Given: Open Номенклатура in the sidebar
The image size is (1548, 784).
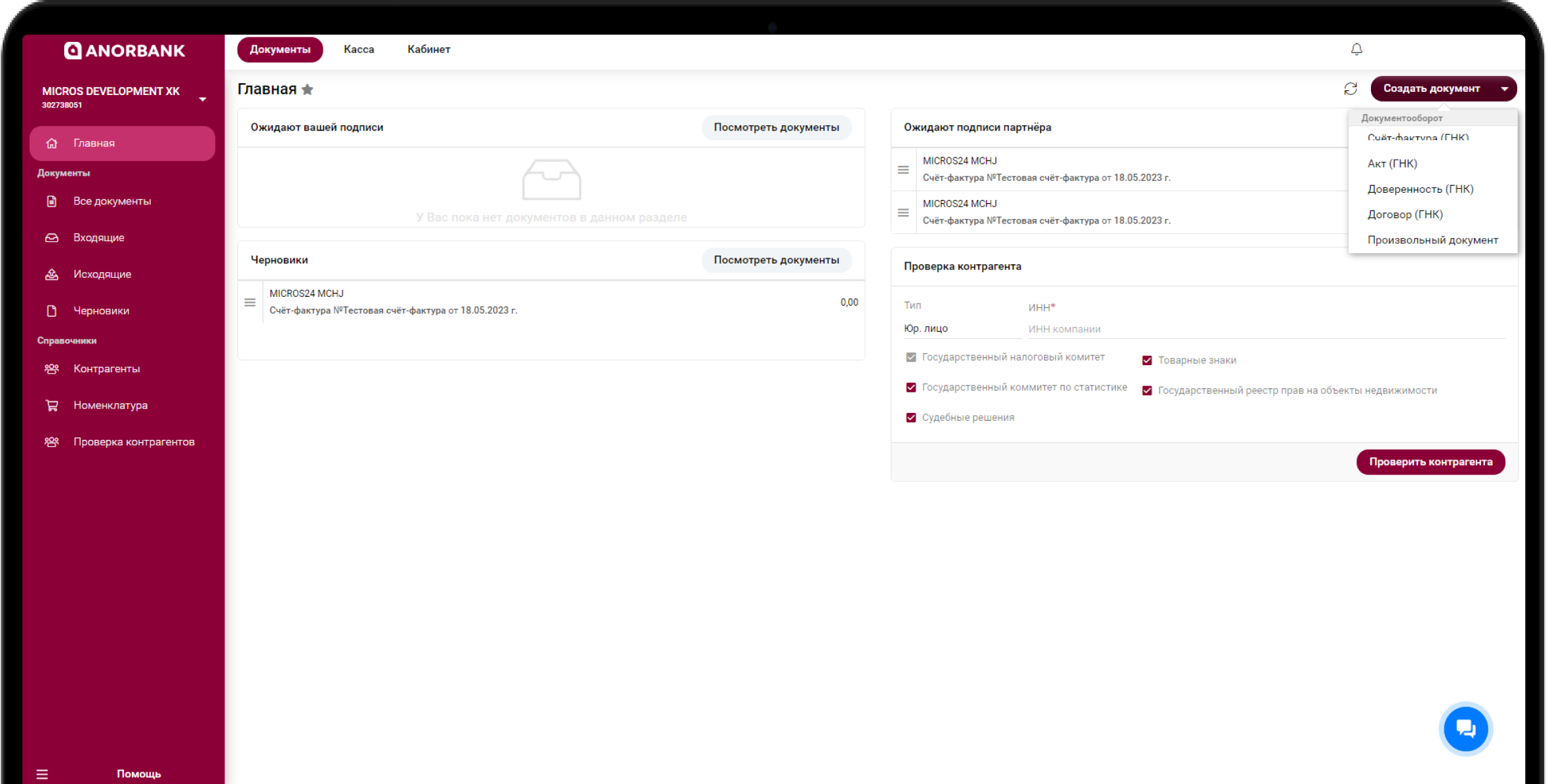Looking at the screenshot, I should coord(122,405).
